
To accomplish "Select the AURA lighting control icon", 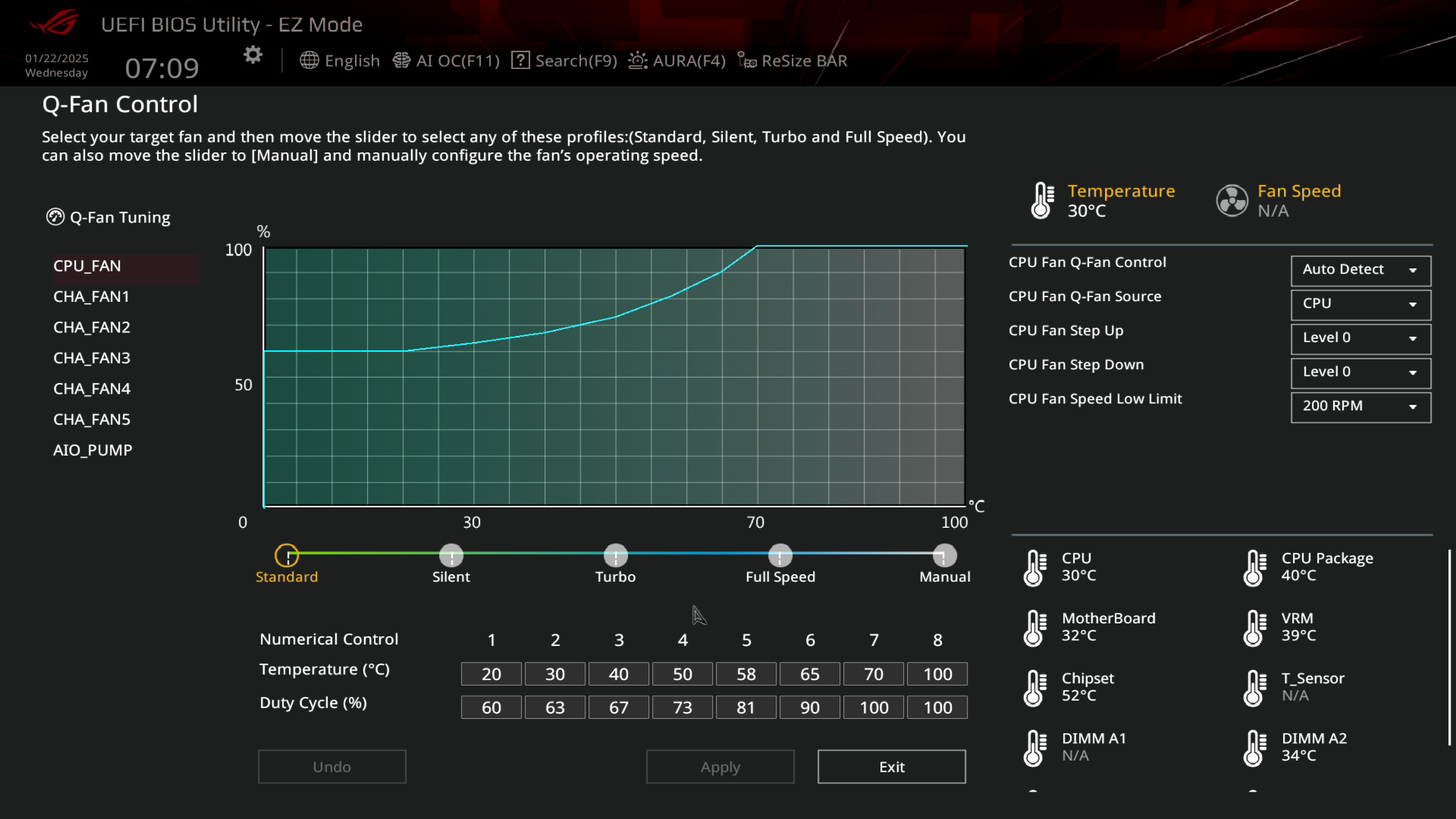I will click(x=637, y=61).
